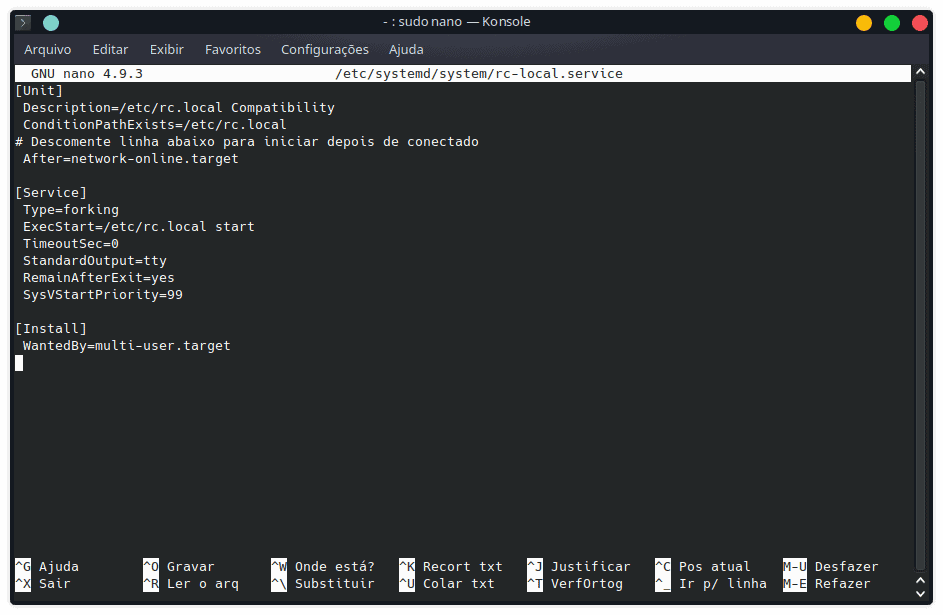Image resolution: width=943 pixels, height=615 pixels.
Task: Click the ^X Sair shortcut
Action: [43, 583]
